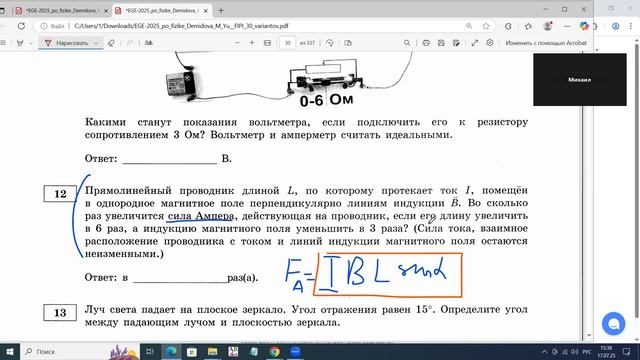The width and height of the screenshot is (640, 360).
Task: Open the notification center icon
Action: point(627,351)
